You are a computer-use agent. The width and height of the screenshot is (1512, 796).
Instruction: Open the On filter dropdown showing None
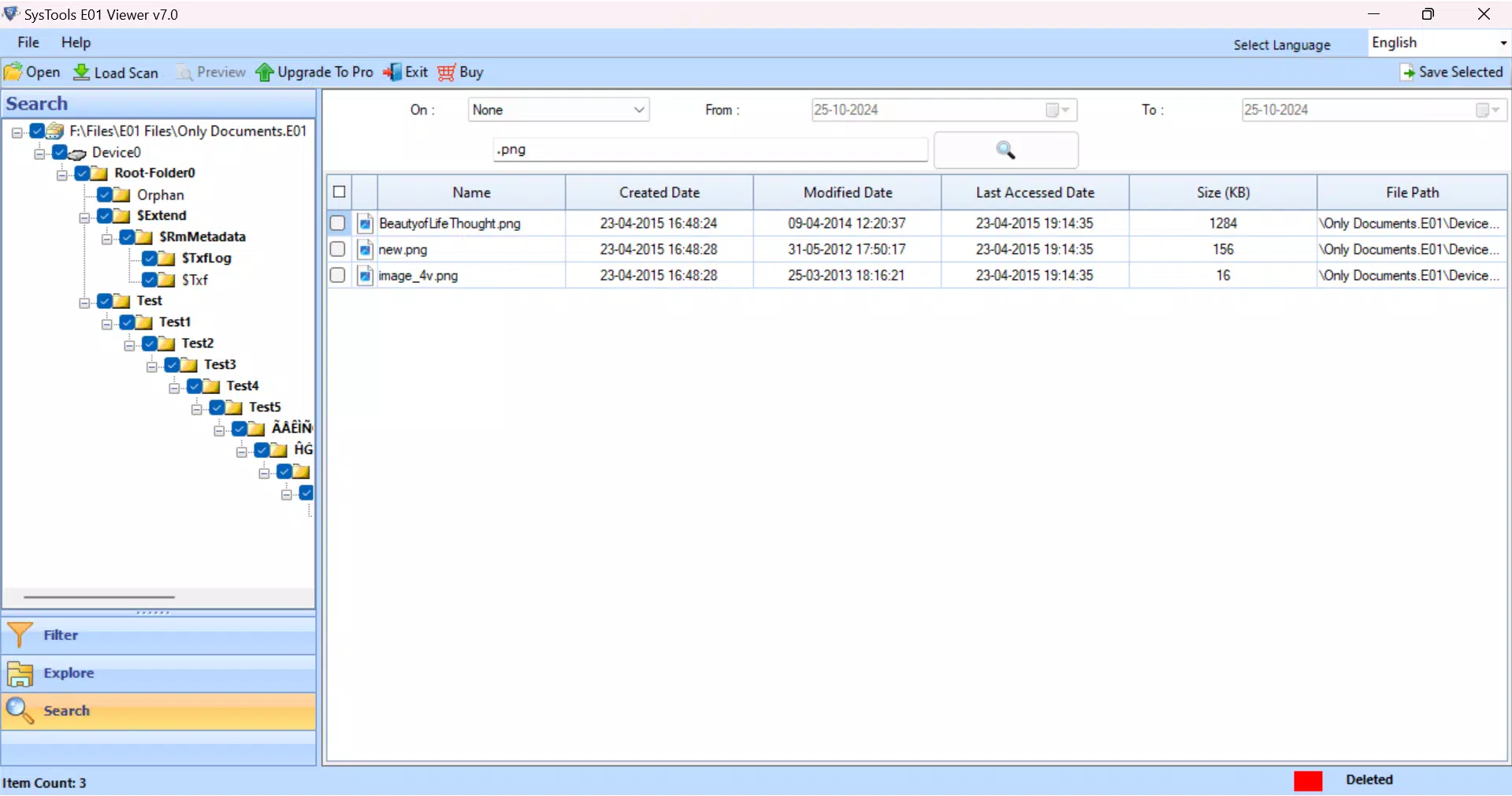[559, 110]
